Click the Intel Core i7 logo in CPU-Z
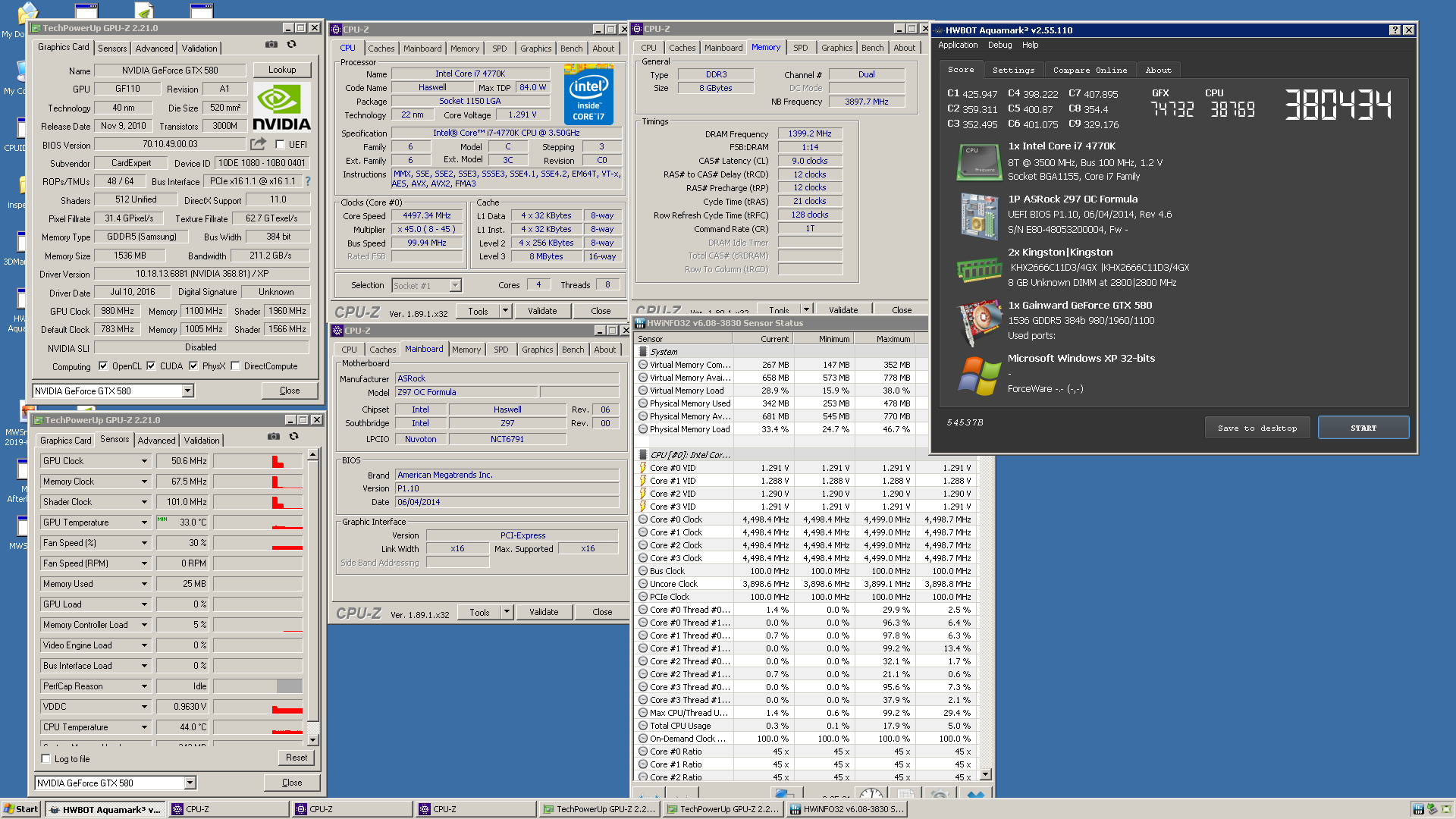Viewport: 1456px width, 819px height. [588, 95]
